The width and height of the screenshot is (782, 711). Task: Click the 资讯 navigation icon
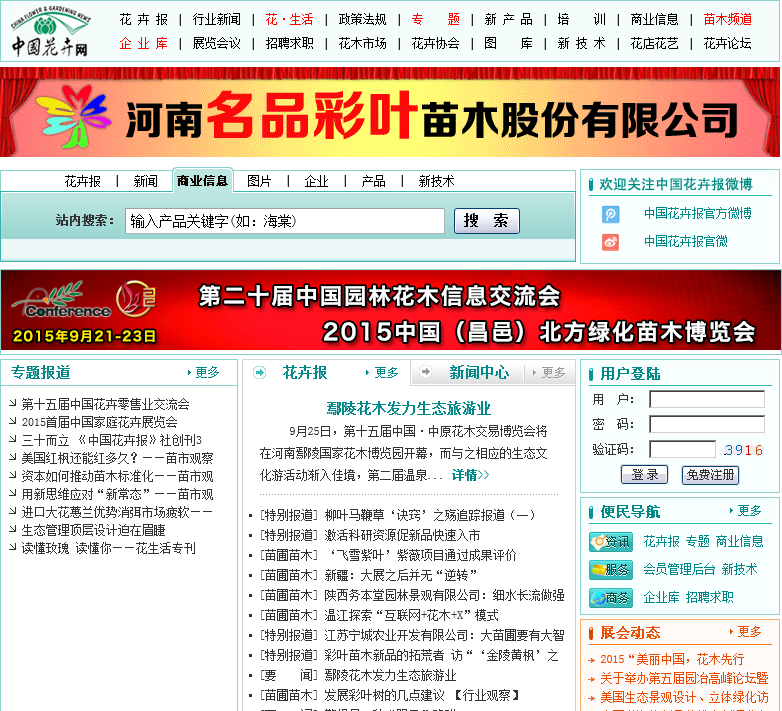tap(611, 542)
